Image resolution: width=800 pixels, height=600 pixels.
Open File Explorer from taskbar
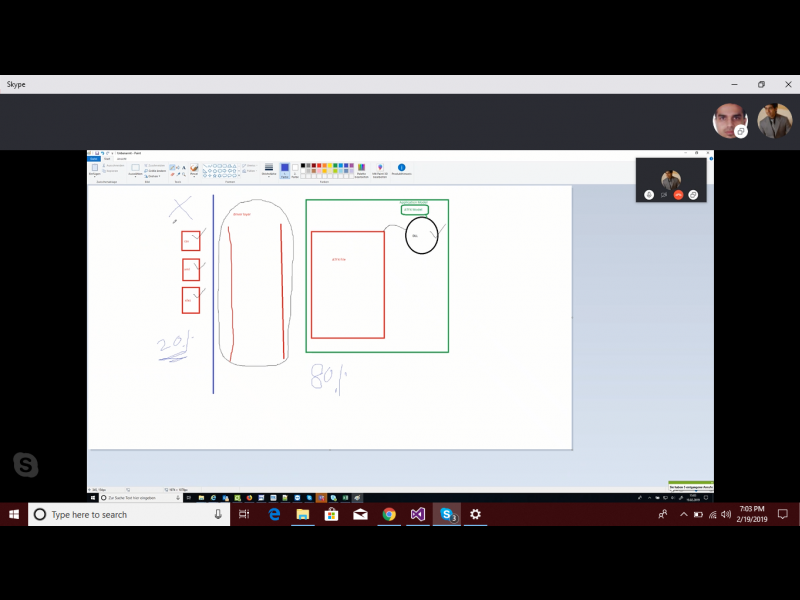tap(302, 514)
